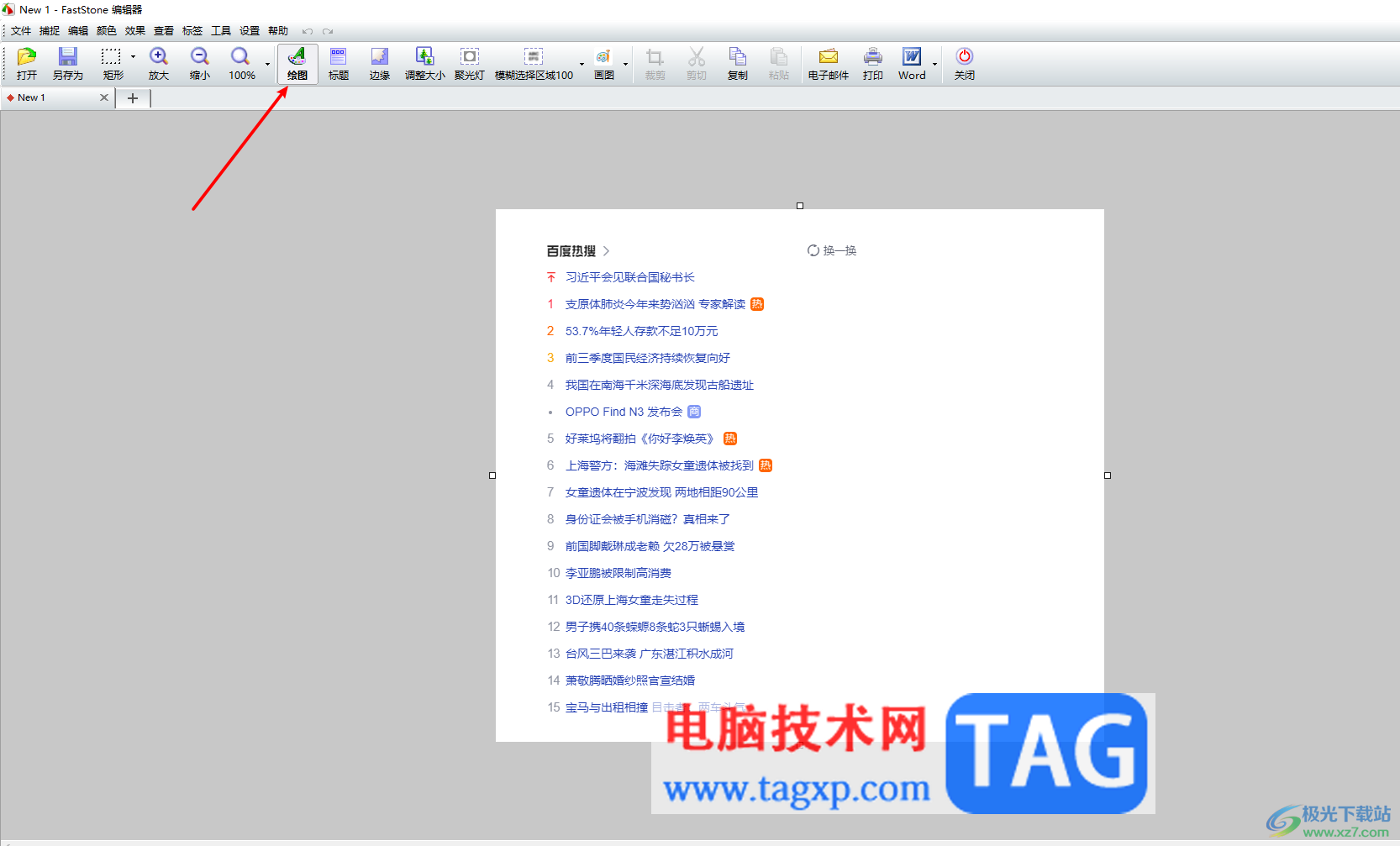Click the right-middle handle of the image
1400x846 pixels.
click(1108, 476)
